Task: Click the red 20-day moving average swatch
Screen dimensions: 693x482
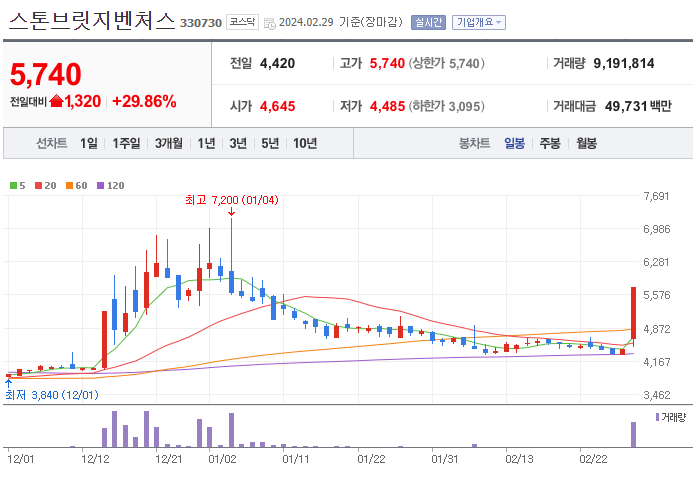Action: tap(38, 186)
